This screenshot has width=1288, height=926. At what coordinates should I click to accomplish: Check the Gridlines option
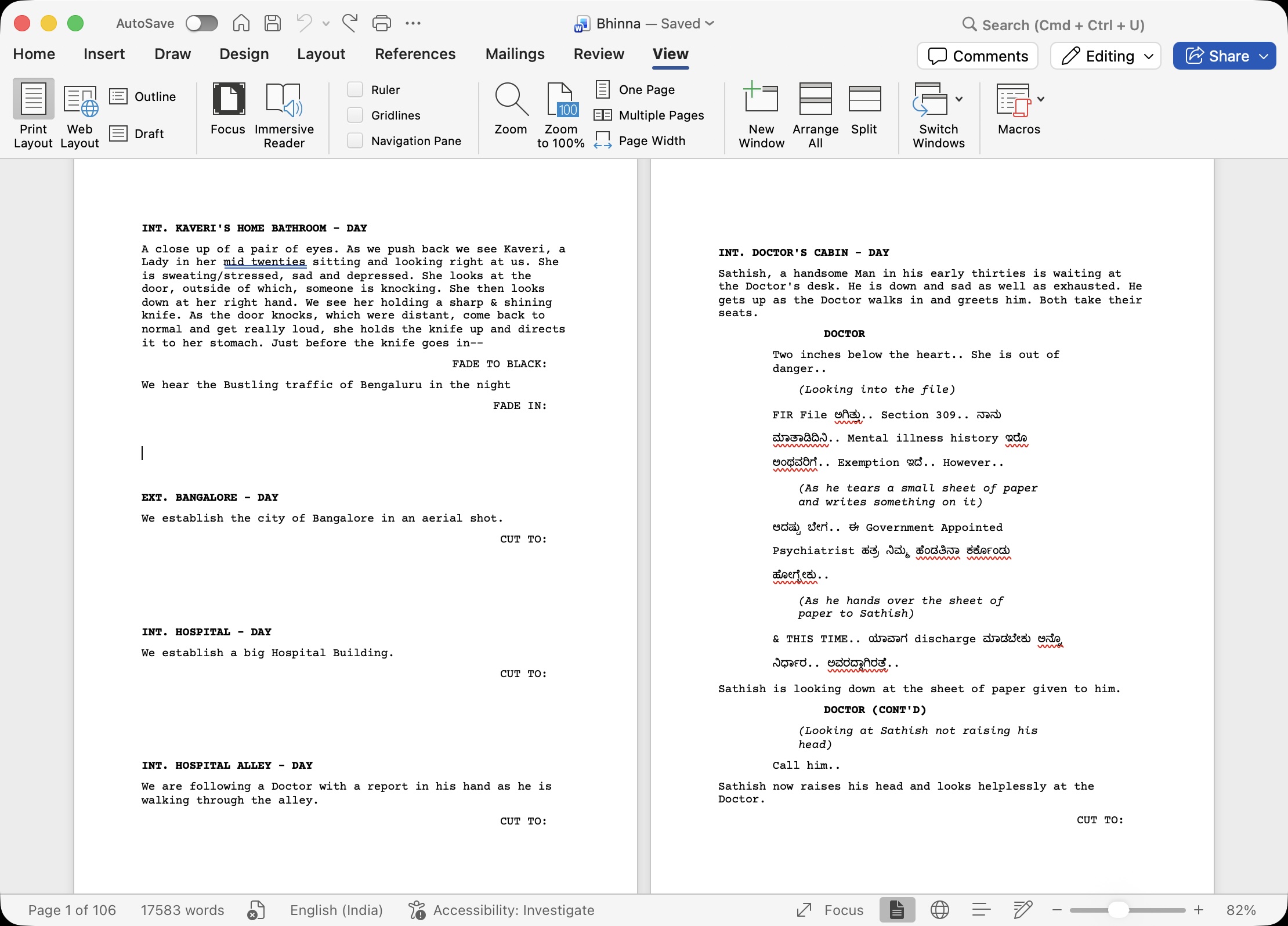(x=355, y=115)
